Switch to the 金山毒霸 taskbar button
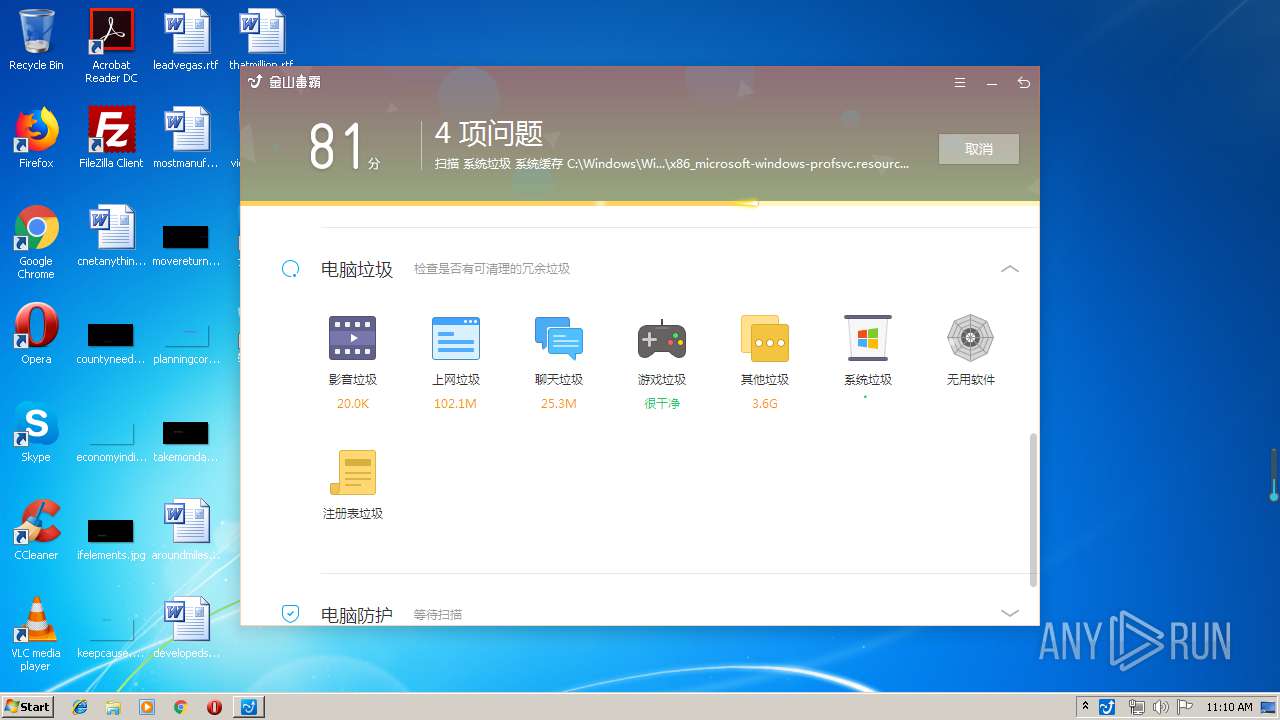This screenshot has width=1280, height=720. (x=249, y=707)
